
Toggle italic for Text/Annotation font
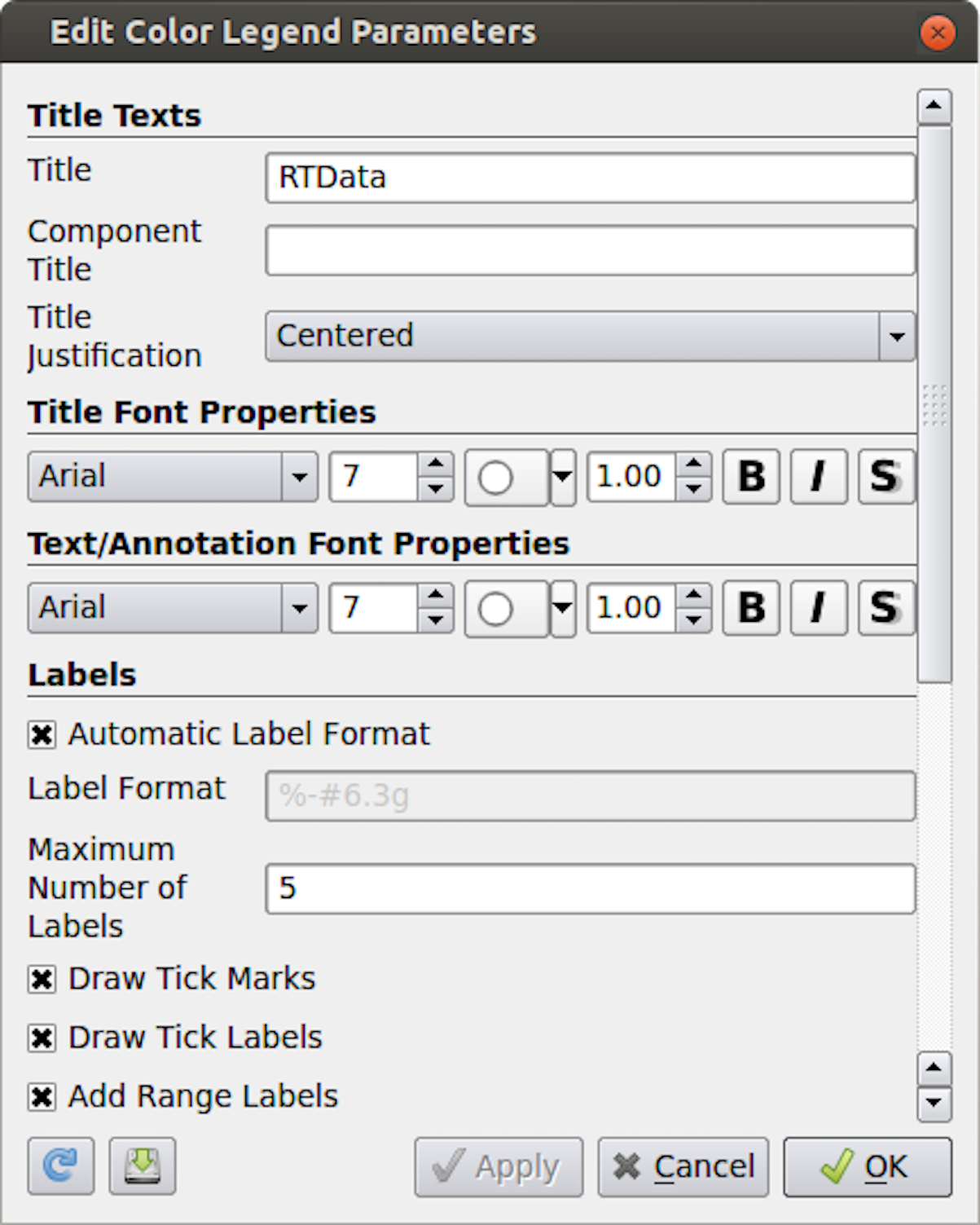coord(819,608)
